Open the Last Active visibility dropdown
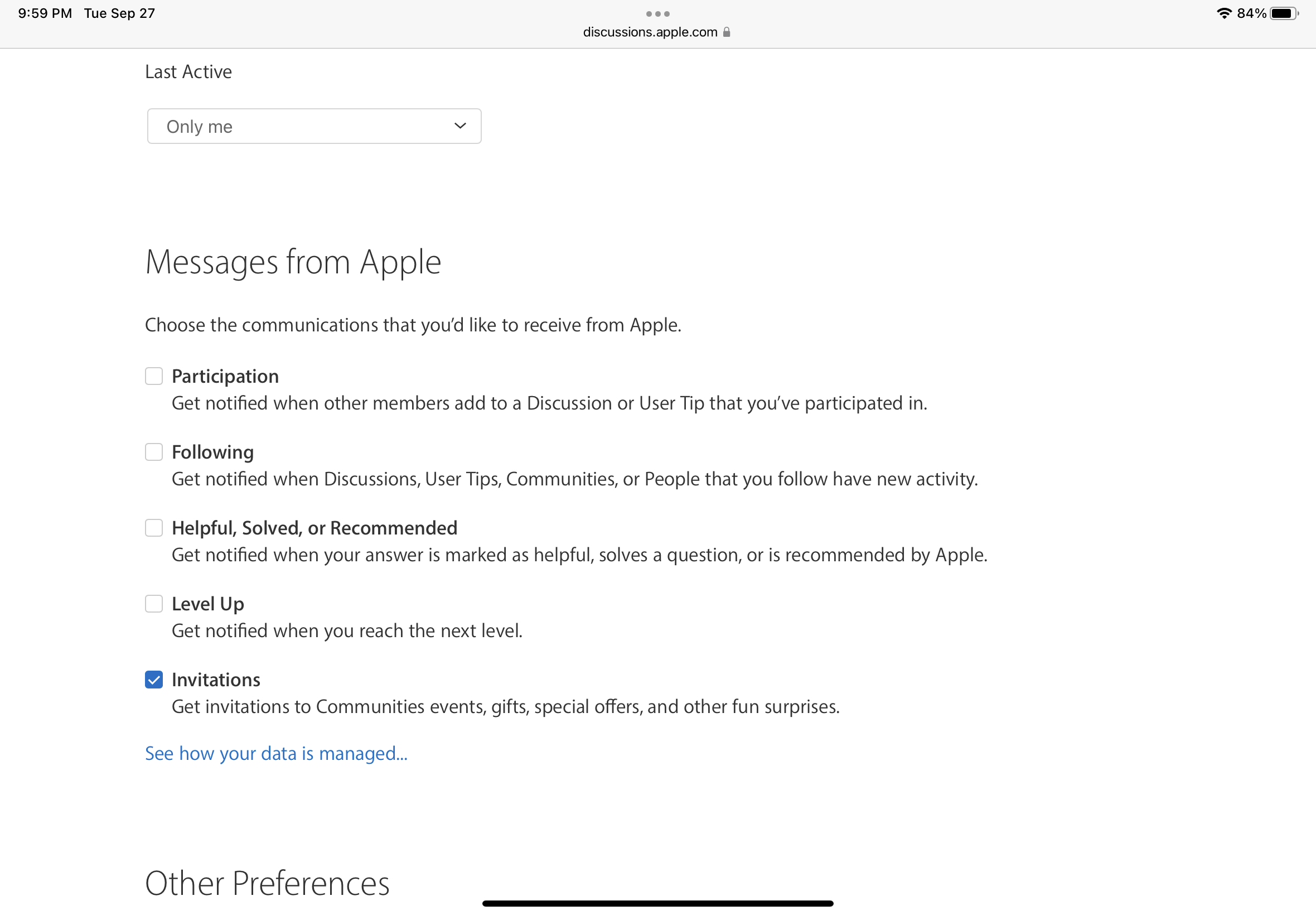Image resolution: width=1316 pixels, height=915 pixels. [314, 126]
